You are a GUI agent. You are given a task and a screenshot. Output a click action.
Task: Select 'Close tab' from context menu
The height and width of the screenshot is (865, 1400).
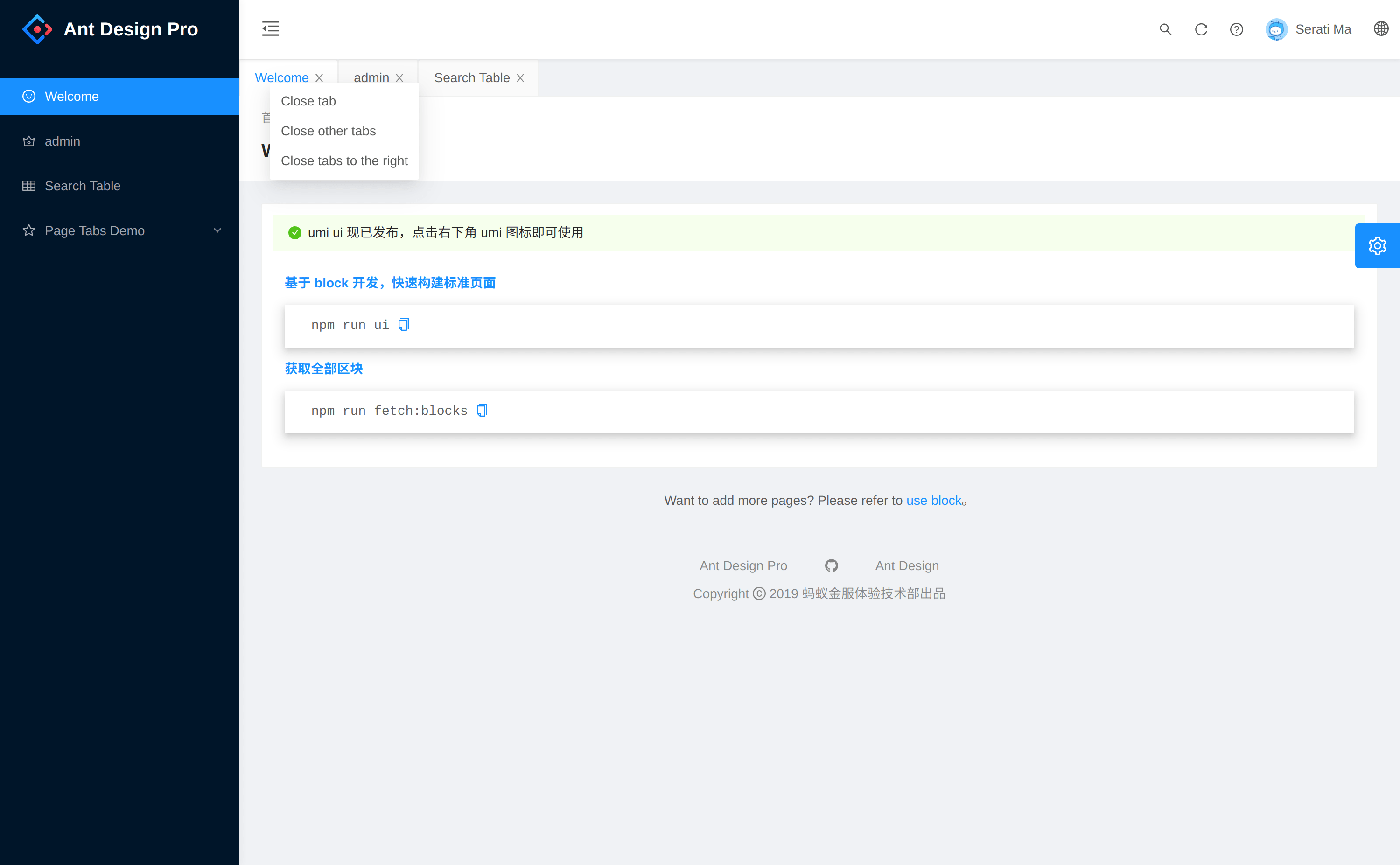tap(308, 101)
